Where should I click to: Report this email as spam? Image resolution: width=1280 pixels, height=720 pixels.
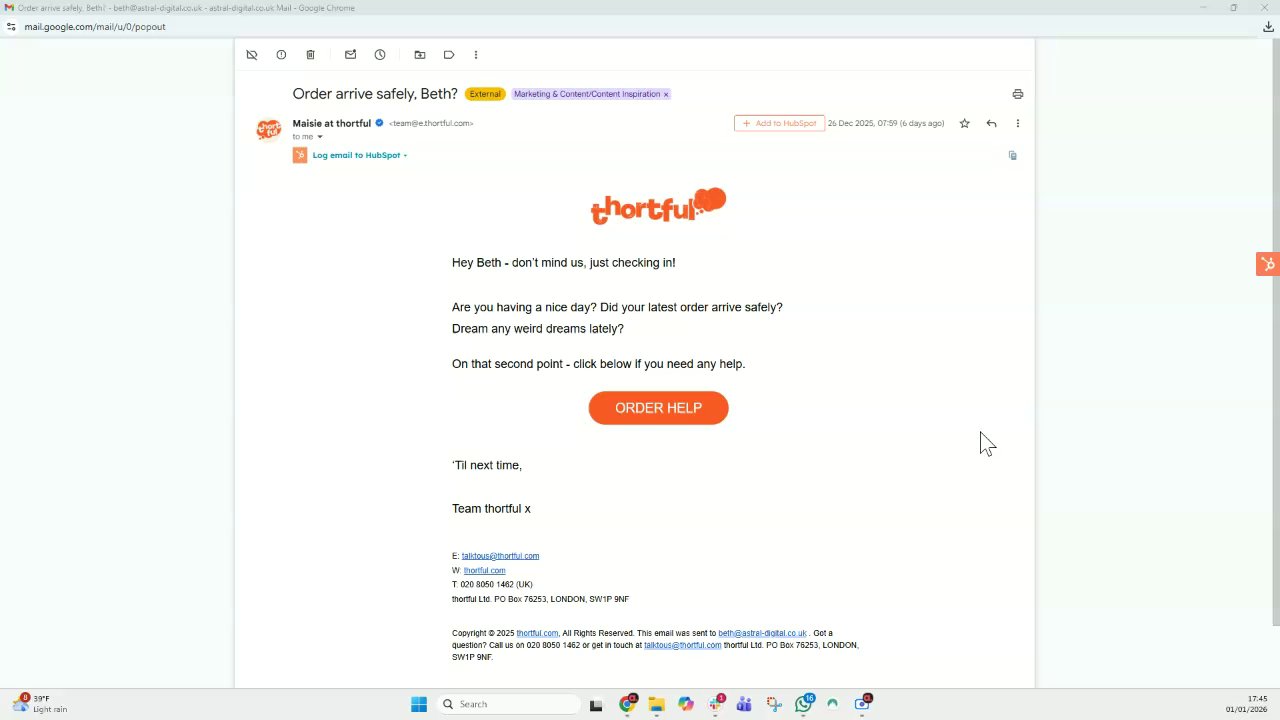(x=281, y=55)
